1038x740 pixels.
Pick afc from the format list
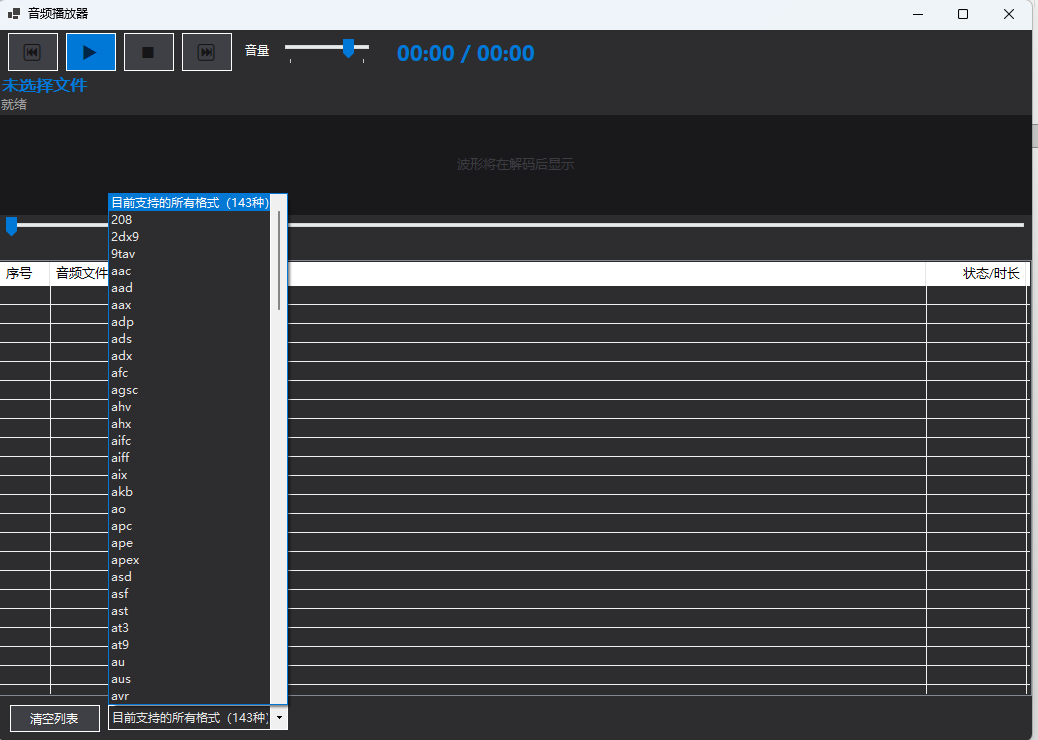189,373
